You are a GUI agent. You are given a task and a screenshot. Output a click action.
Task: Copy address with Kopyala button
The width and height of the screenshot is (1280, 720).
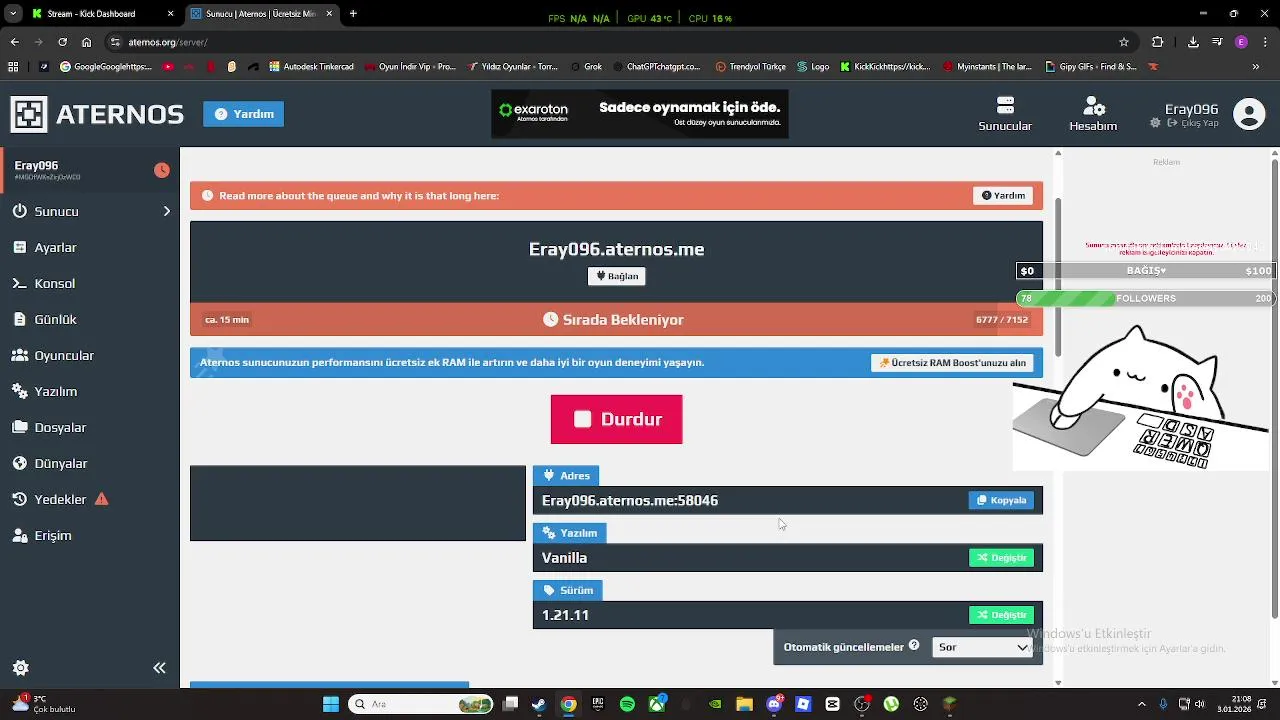[1001, 500]
